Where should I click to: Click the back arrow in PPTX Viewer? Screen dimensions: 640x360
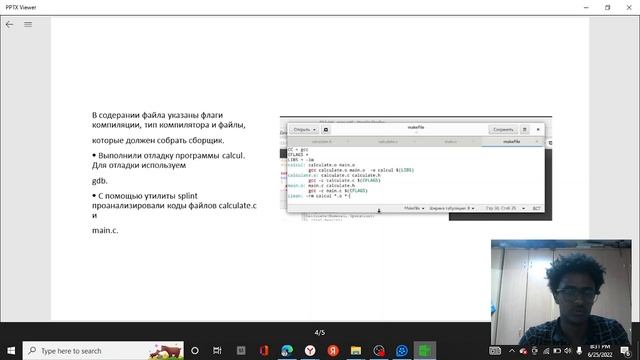click(x=9, y=24)
